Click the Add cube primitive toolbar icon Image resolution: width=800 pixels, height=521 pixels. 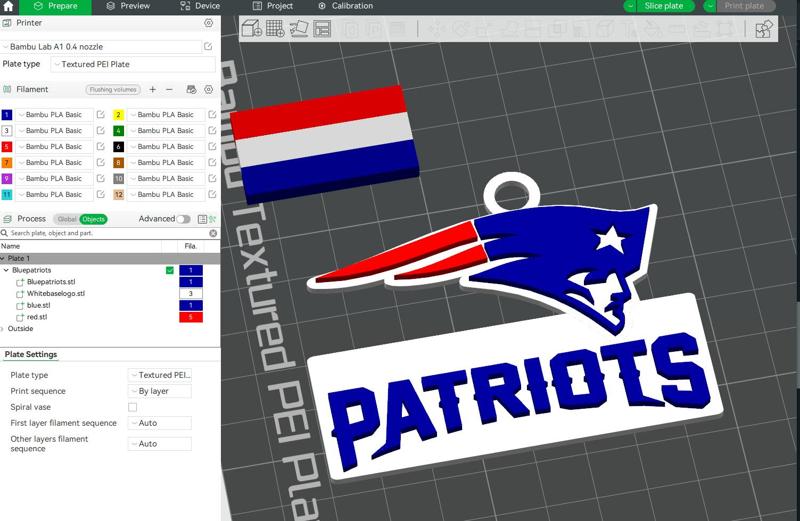pos(252,29)
